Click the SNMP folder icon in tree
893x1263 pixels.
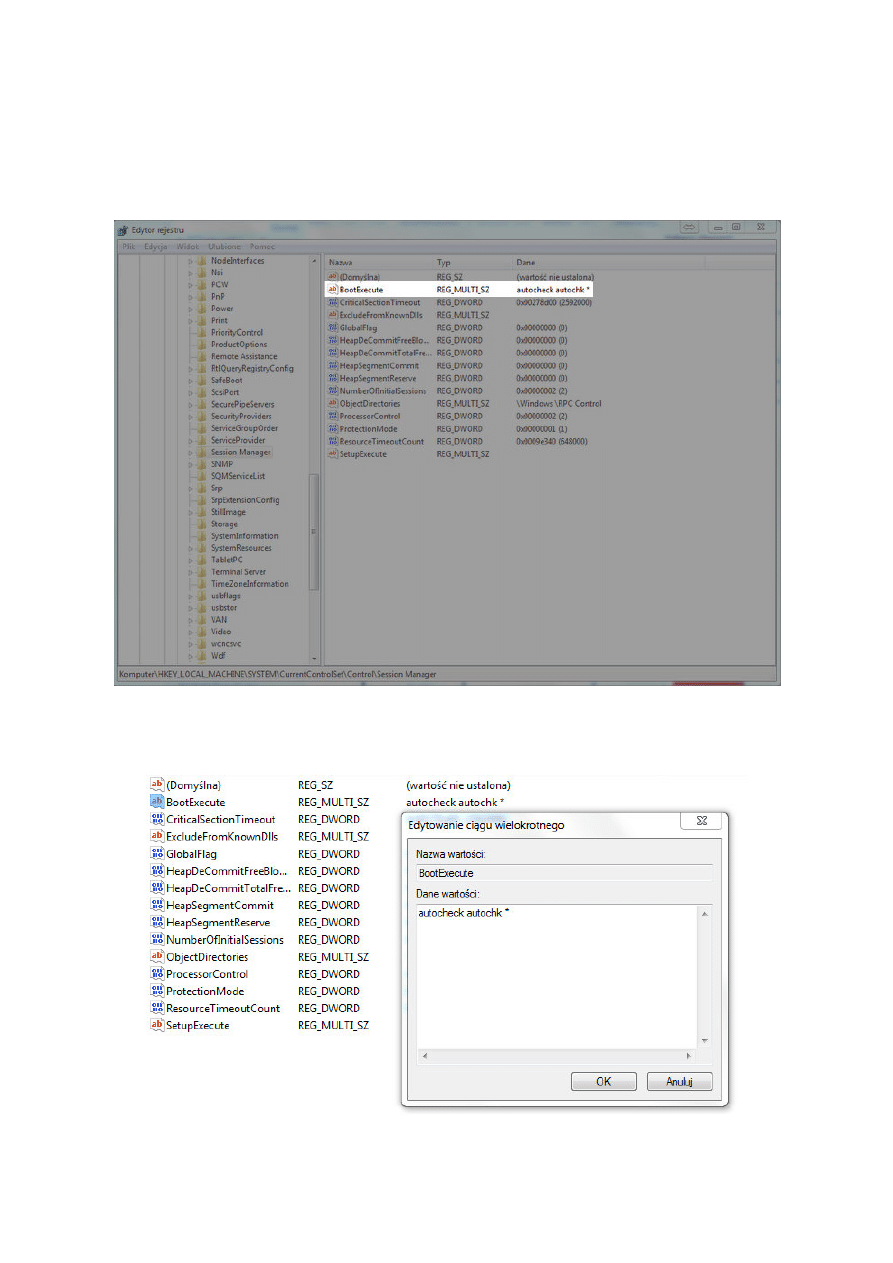pyautogui.click(x=202, y=464)
